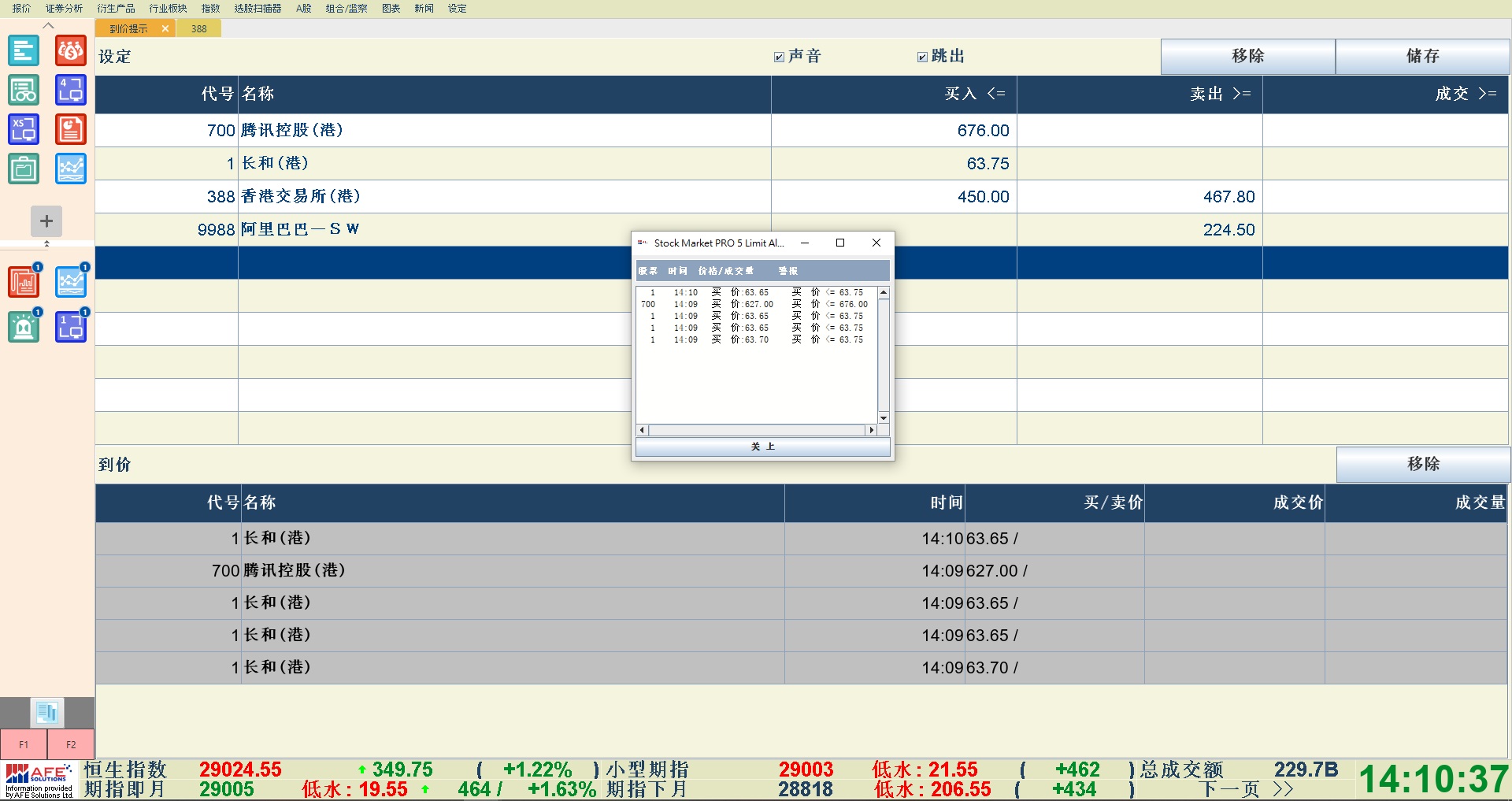Click the document pages icon above F1

(x=47, y=713)
